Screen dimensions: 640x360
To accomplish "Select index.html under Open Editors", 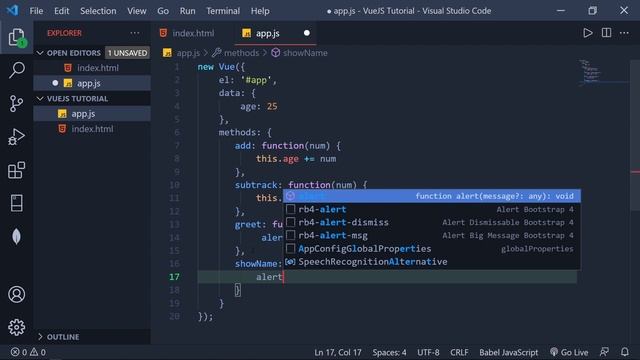I will click(x=92, y=68).
